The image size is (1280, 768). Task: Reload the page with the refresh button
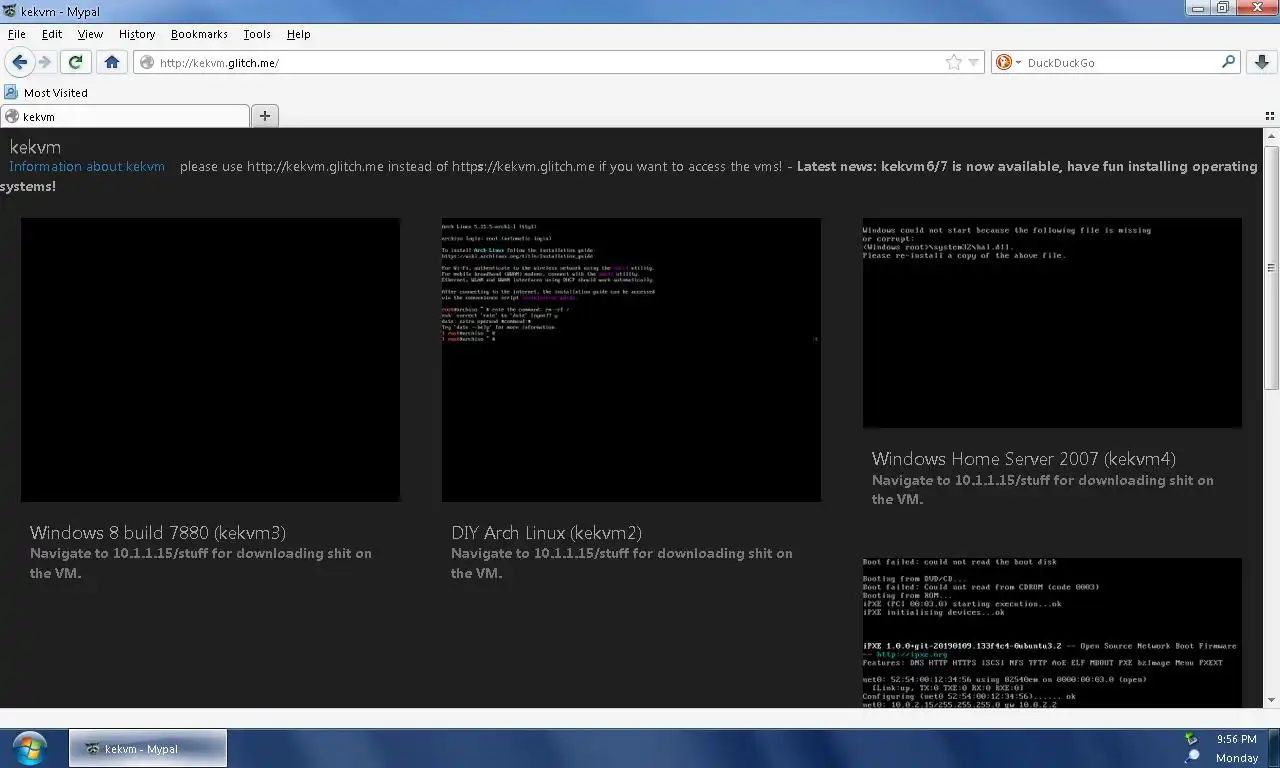coord(75,62)
